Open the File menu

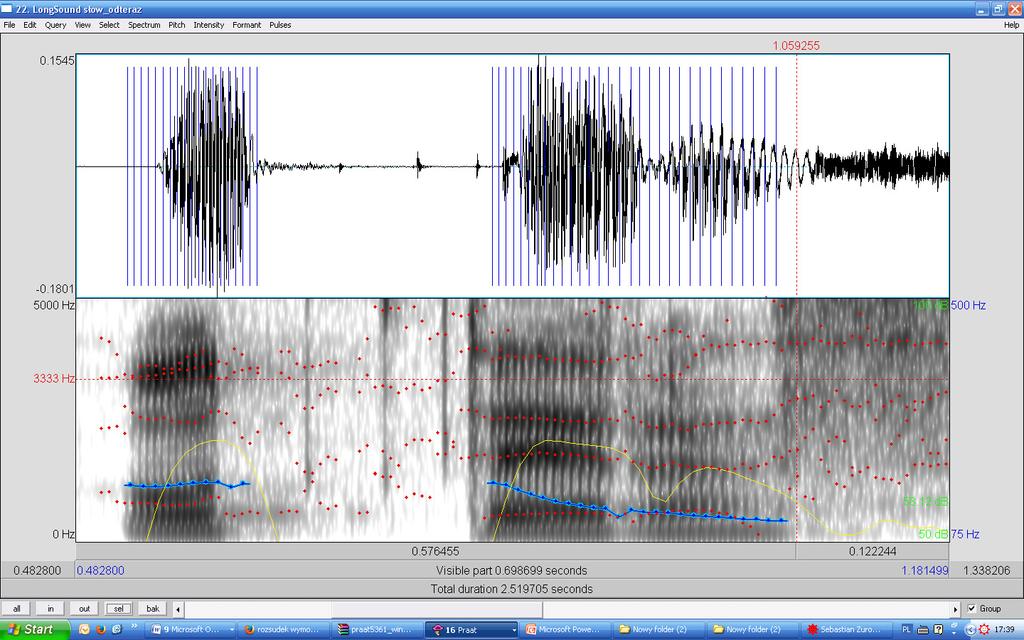pyautogui.click(x=9, y=25)
